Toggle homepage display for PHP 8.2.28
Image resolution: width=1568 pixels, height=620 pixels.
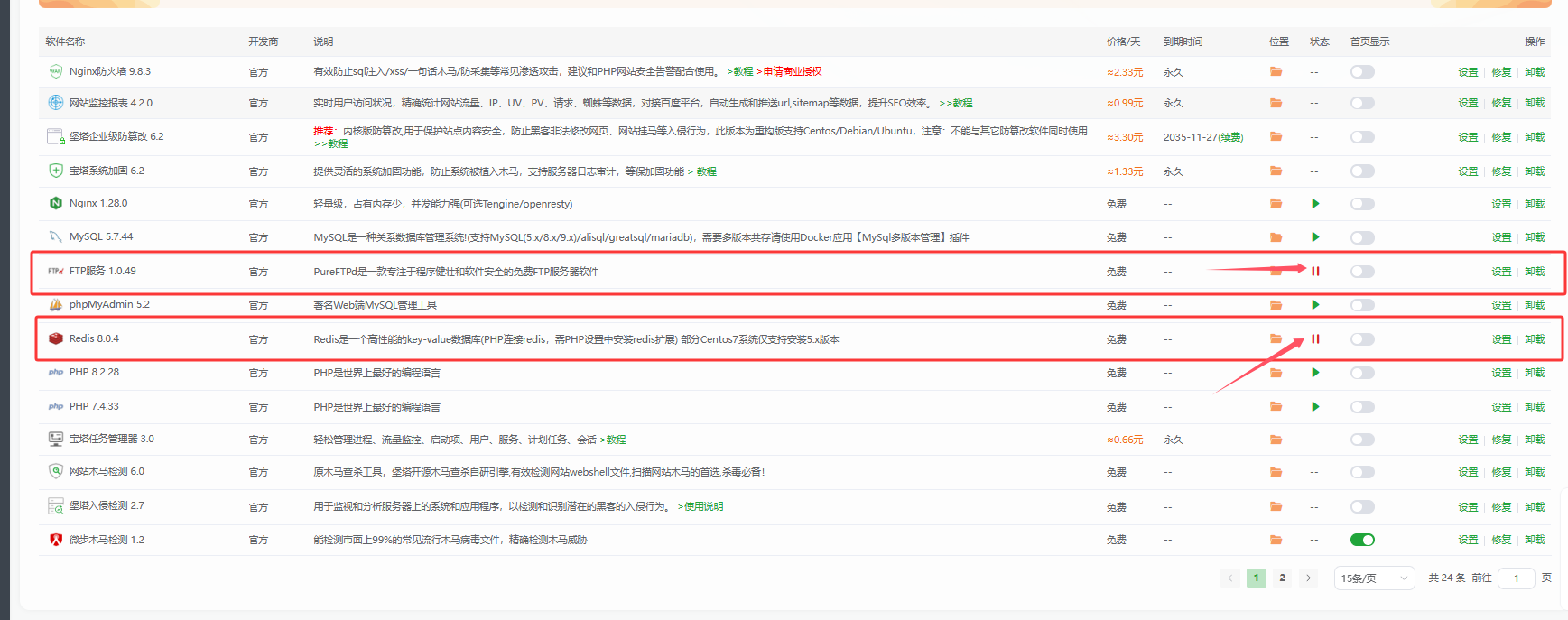1362,373
